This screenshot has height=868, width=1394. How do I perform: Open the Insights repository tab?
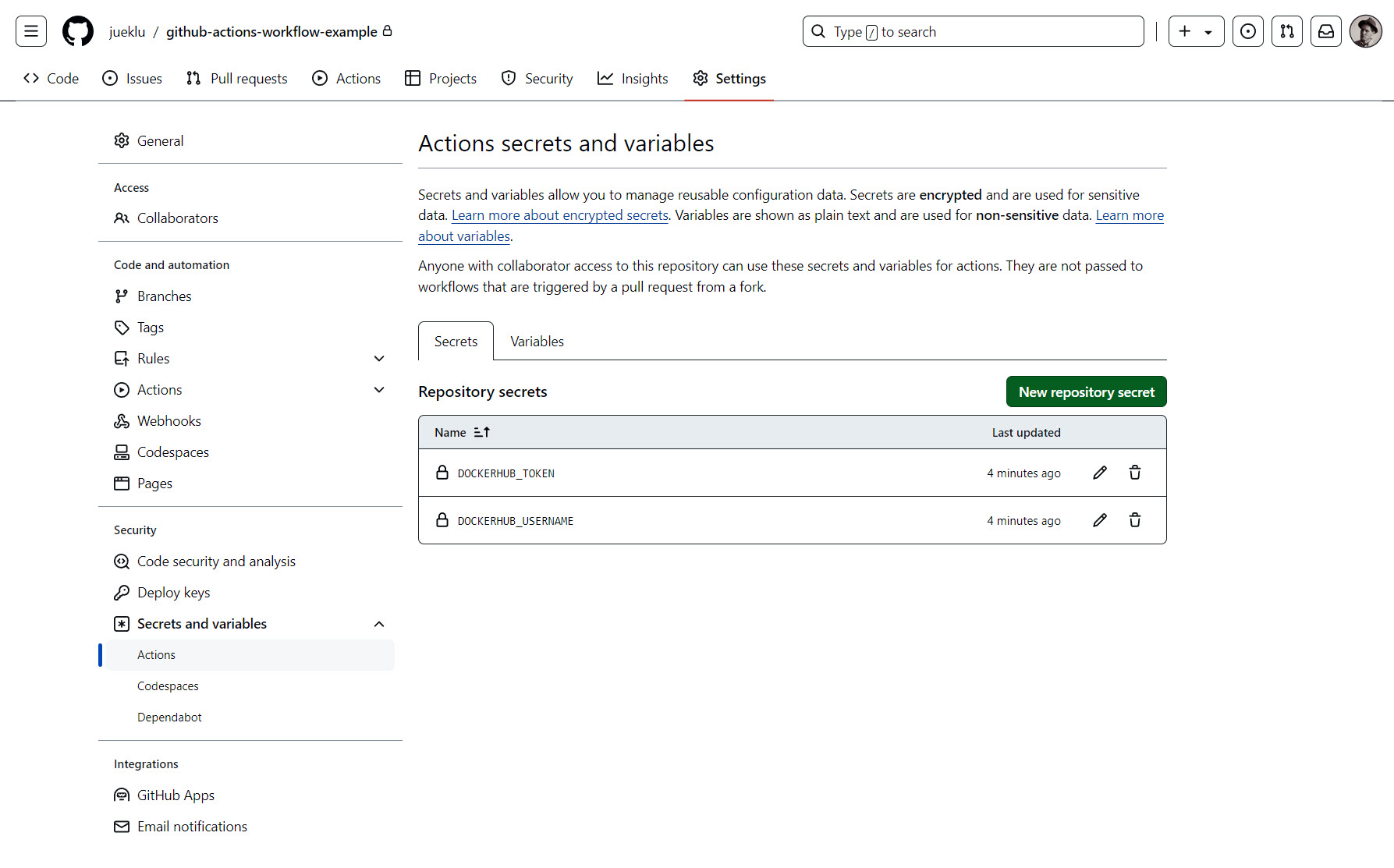(633, 79)
